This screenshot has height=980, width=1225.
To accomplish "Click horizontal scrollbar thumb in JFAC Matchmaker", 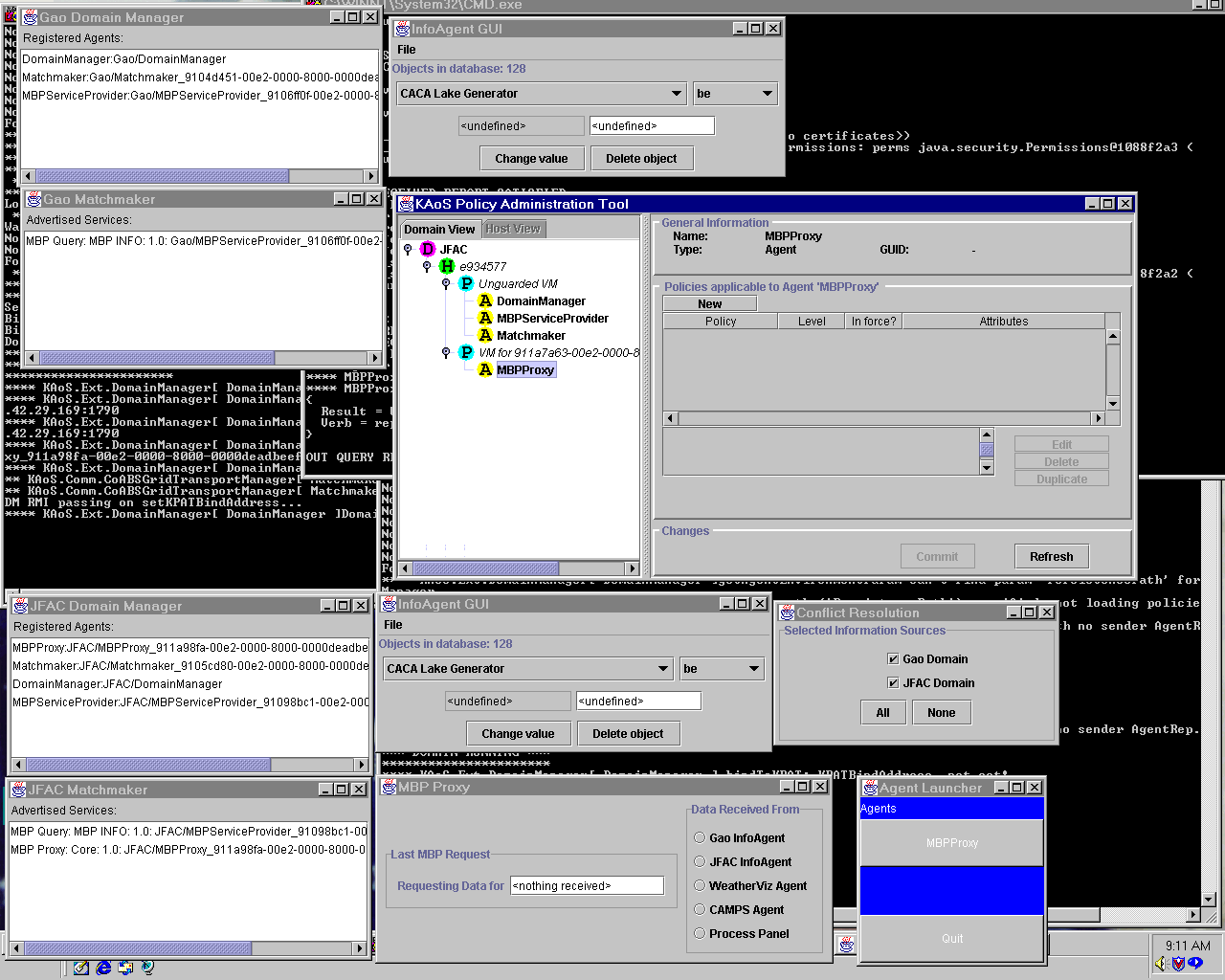I will click(138, 948).
